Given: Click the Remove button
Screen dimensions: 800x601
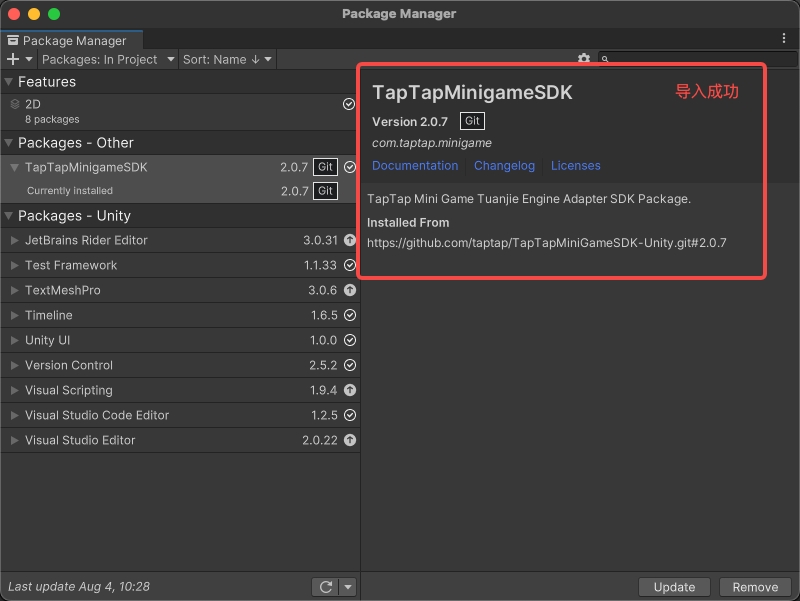Looking at the screenshot, I should coord(755,587).
